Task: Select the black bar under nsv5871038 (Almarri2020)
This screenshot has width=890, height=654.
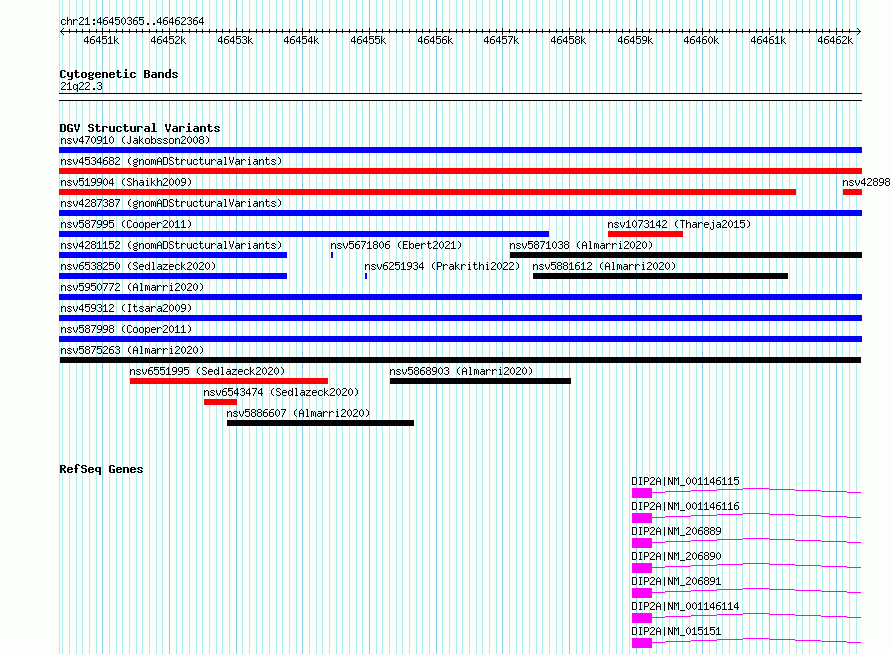Action: tap(686, 255)
